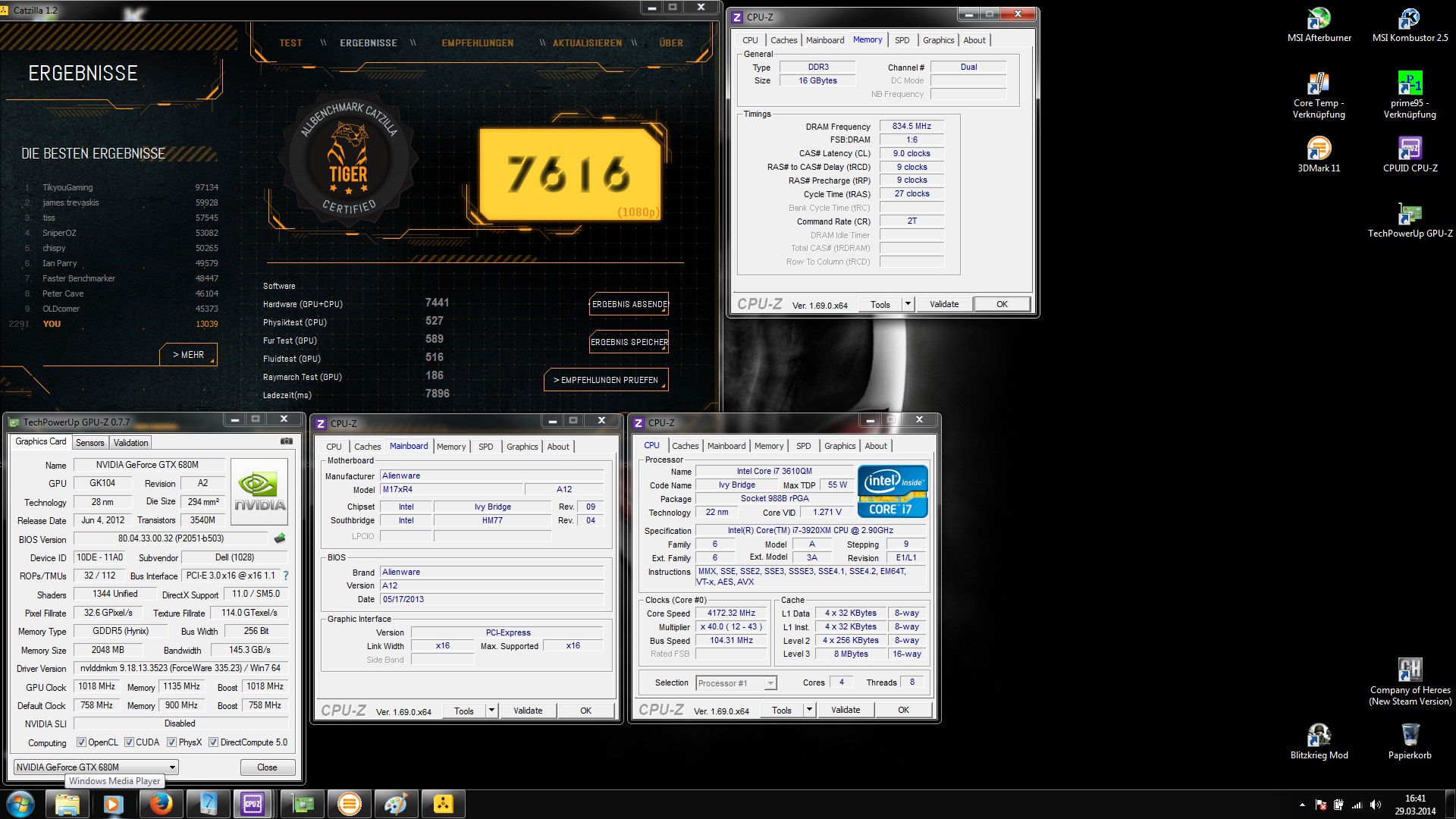
Task: Open 3DMark 11 desktop shortcut
Action: click(x=1319, y=155)
